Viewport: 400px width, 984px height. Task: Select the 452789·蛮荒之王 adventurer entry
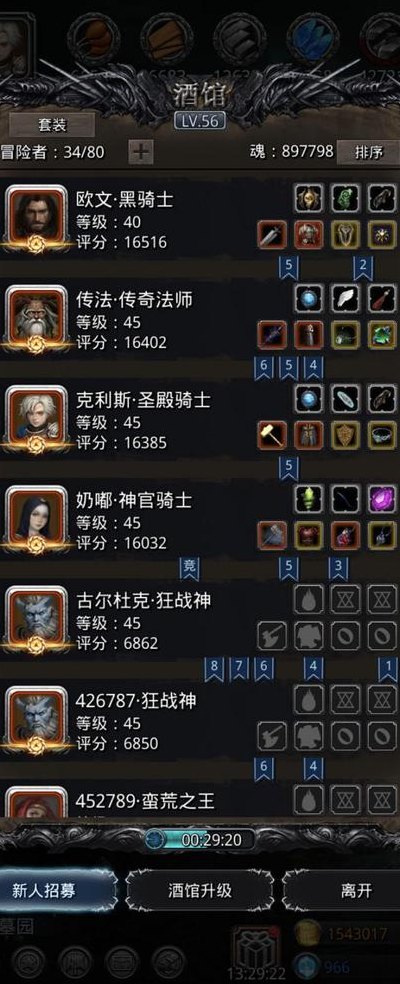point(200,800)
